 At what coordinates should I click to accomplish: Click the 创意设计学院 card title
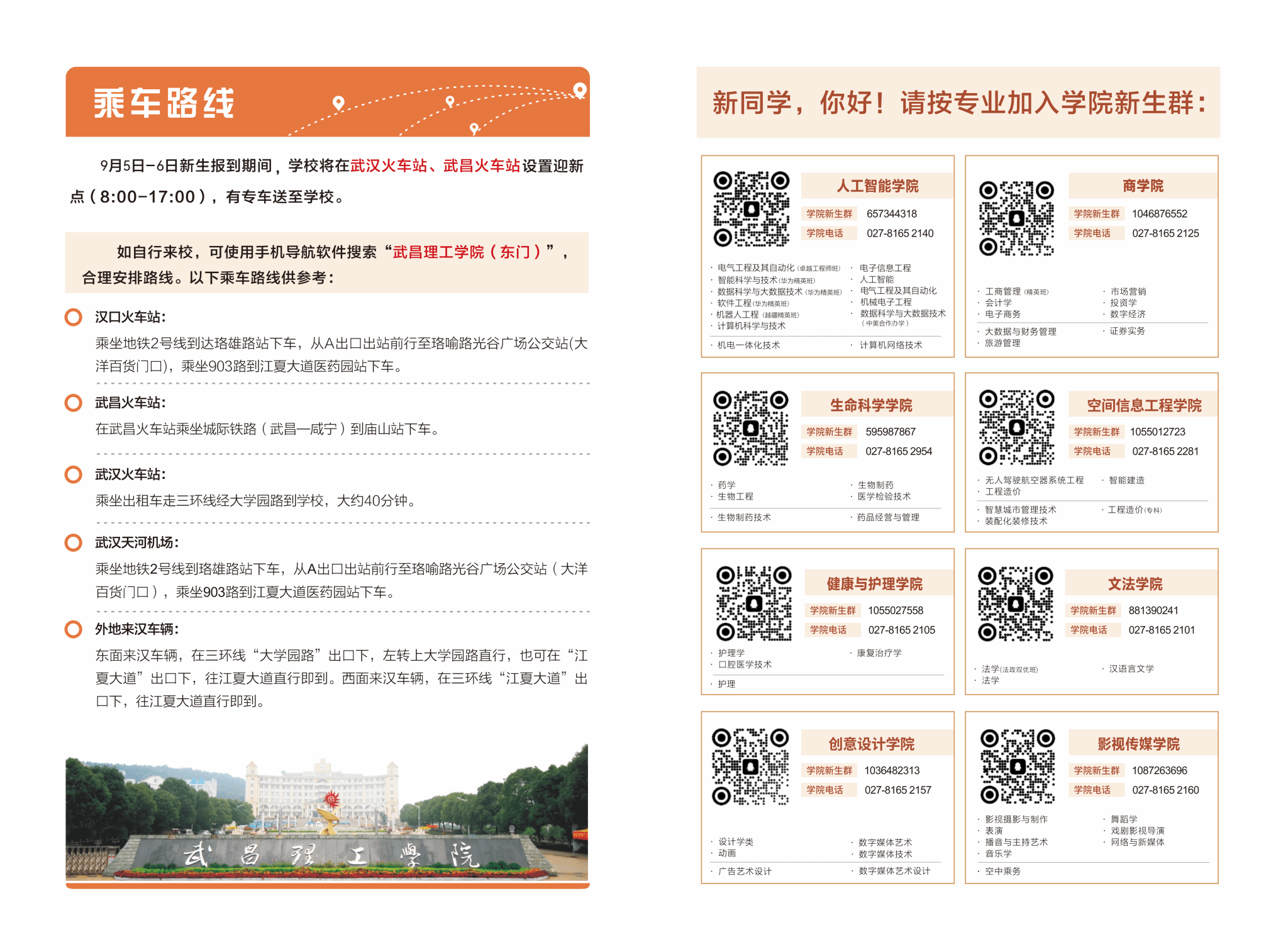871,744
